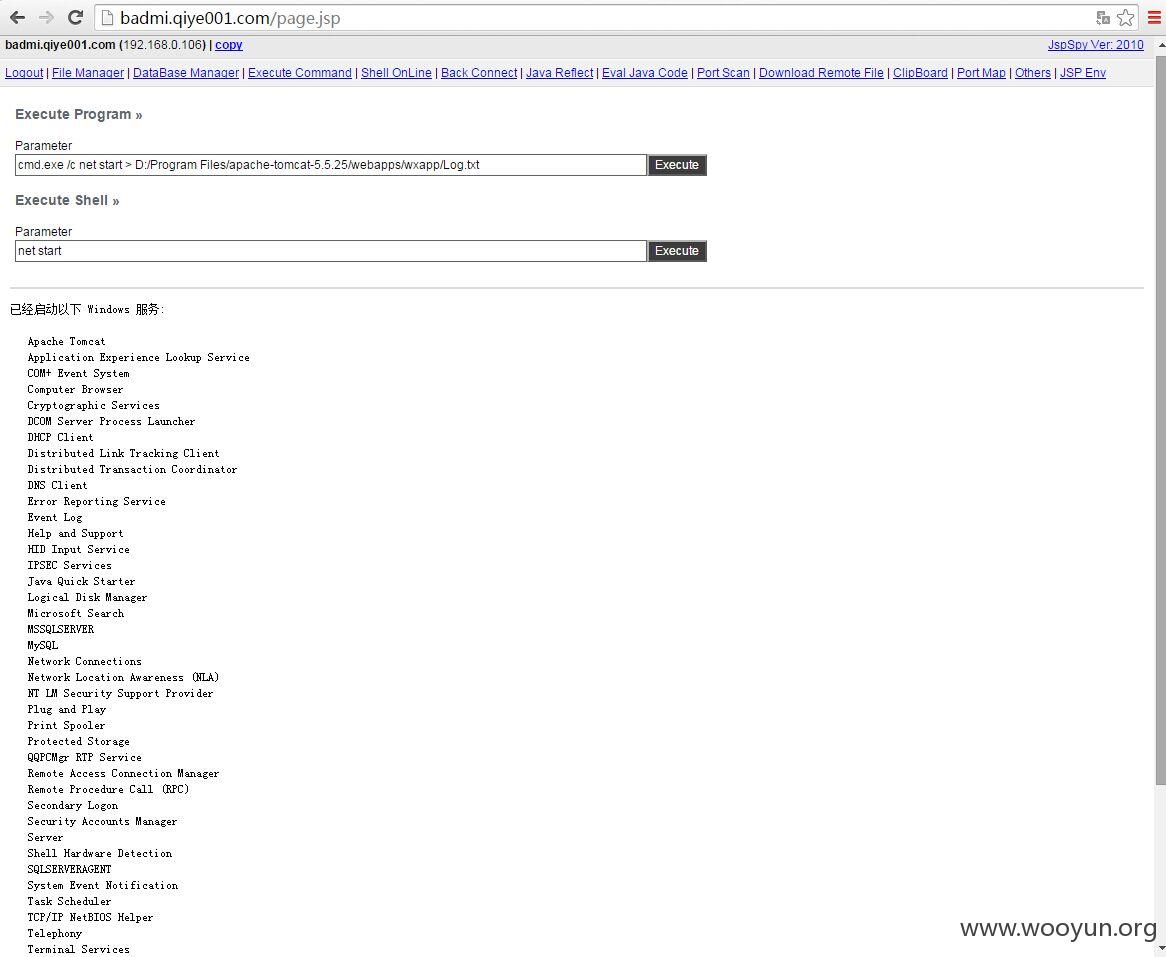The image size is (1166, 957).
Task: Click the page vertical scrollbar thumb
Action: (1160, 420)
